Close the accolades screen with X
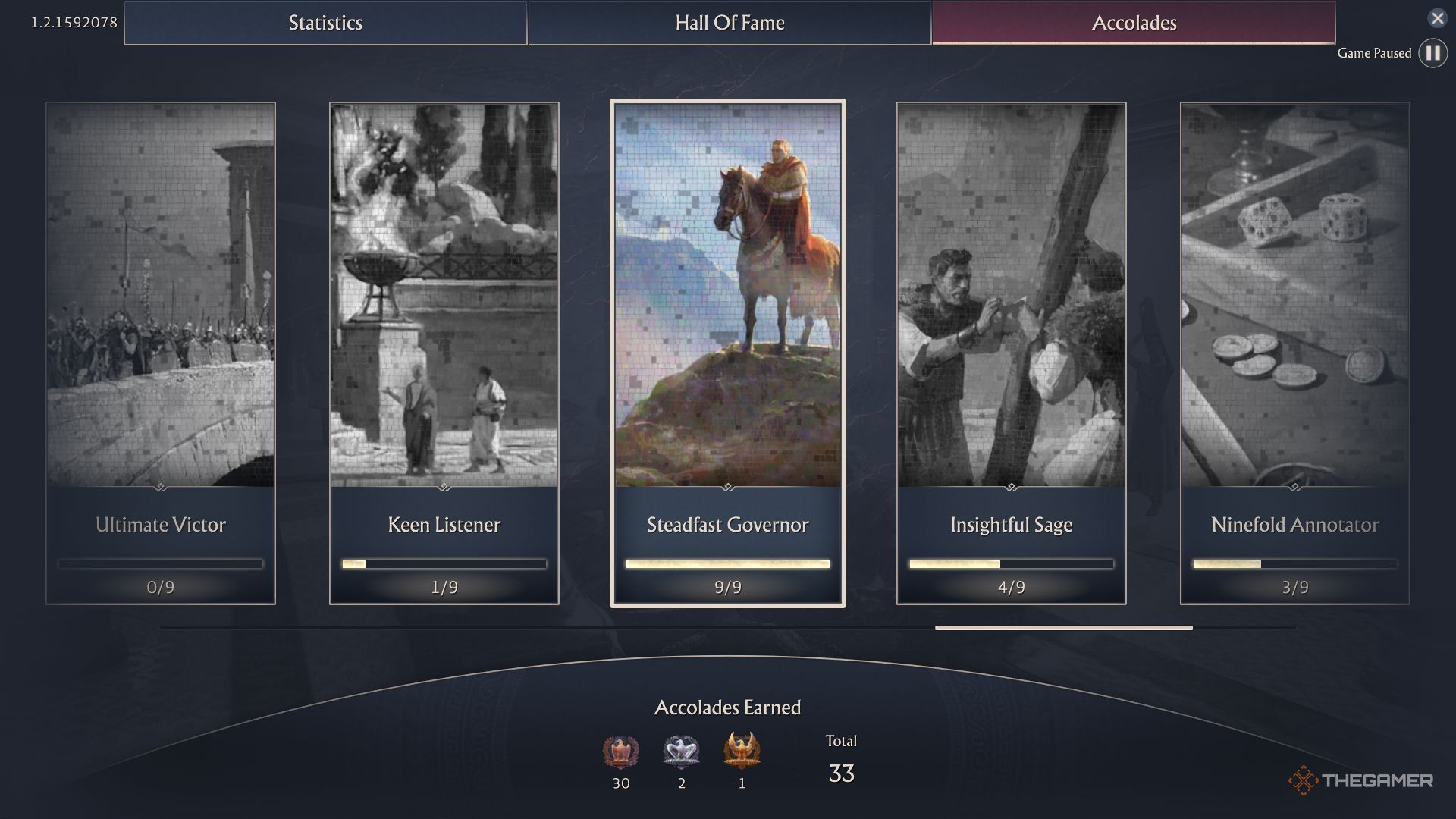This screenshot has height=819, width=1456. [1437, 18]
